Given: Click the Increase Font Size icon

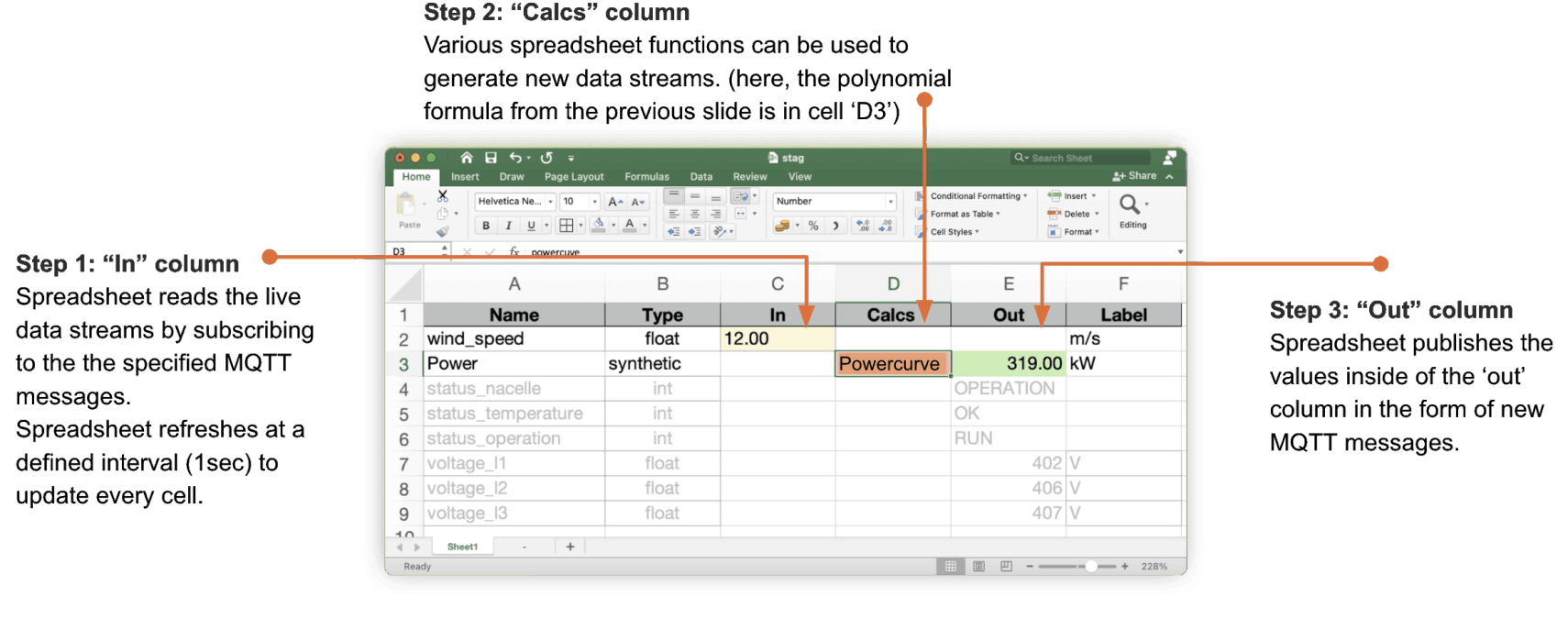Looking at the screenshot, I should coord(615,202).
